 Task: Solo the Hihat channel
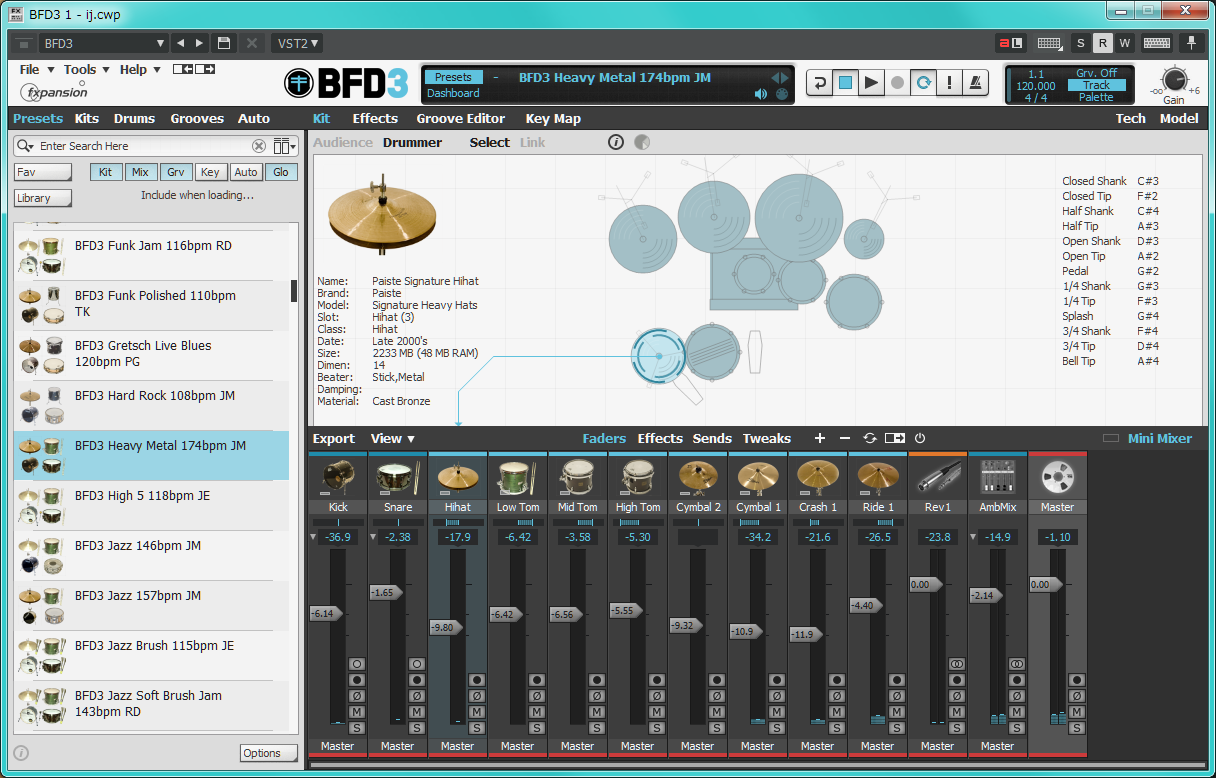tap(477, 728)
